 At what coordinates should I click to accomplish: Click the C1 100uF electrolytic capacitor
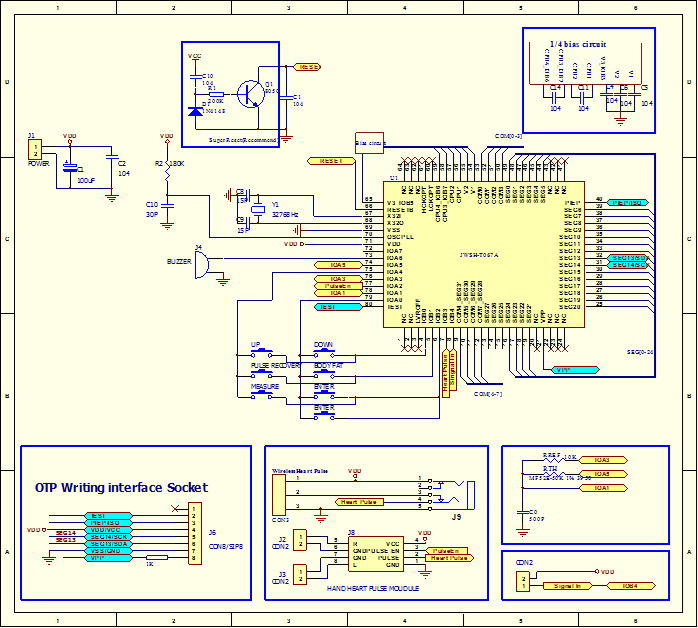click(70, 167)
